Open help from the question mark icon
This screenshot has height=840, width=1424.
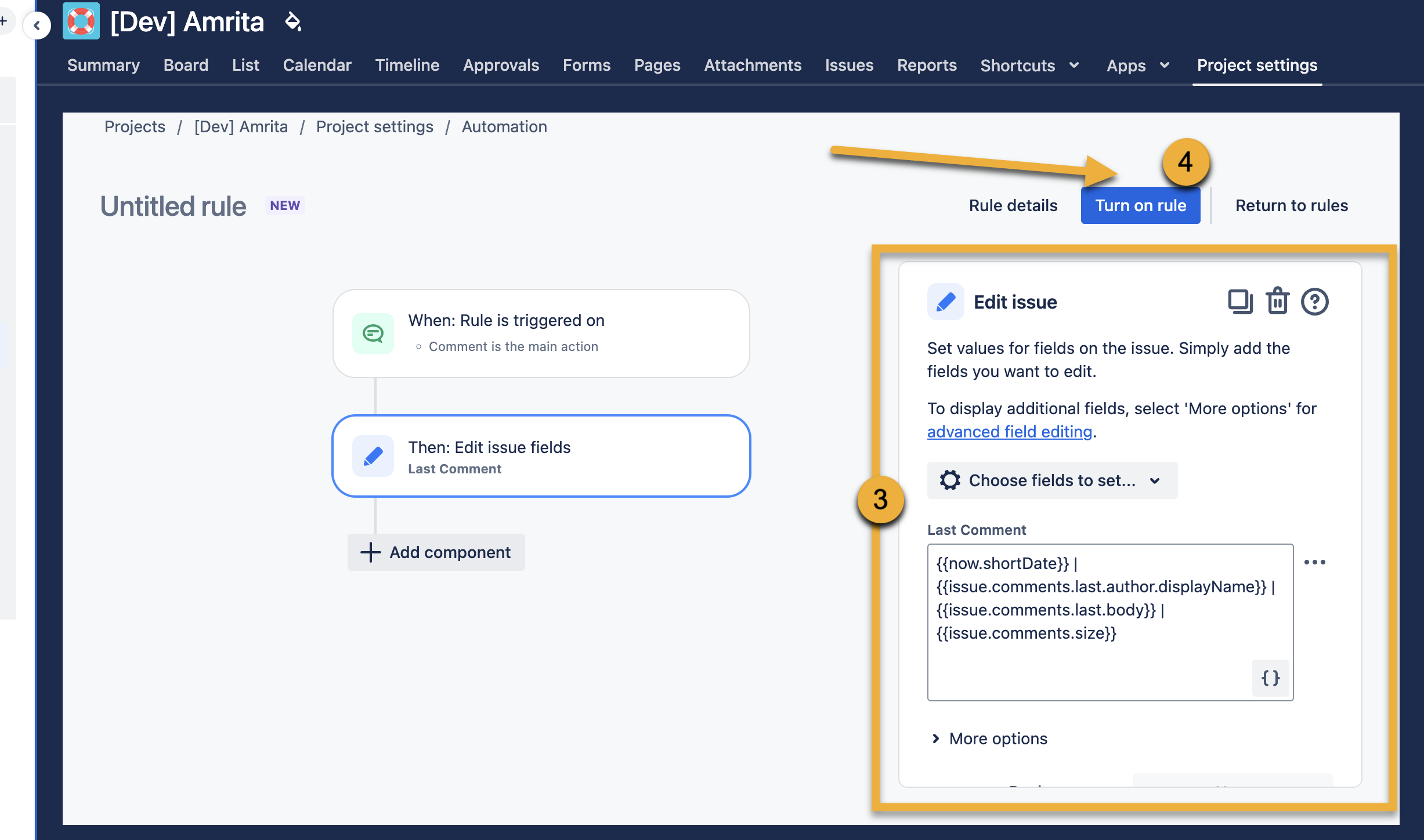tap(1314, 301)
